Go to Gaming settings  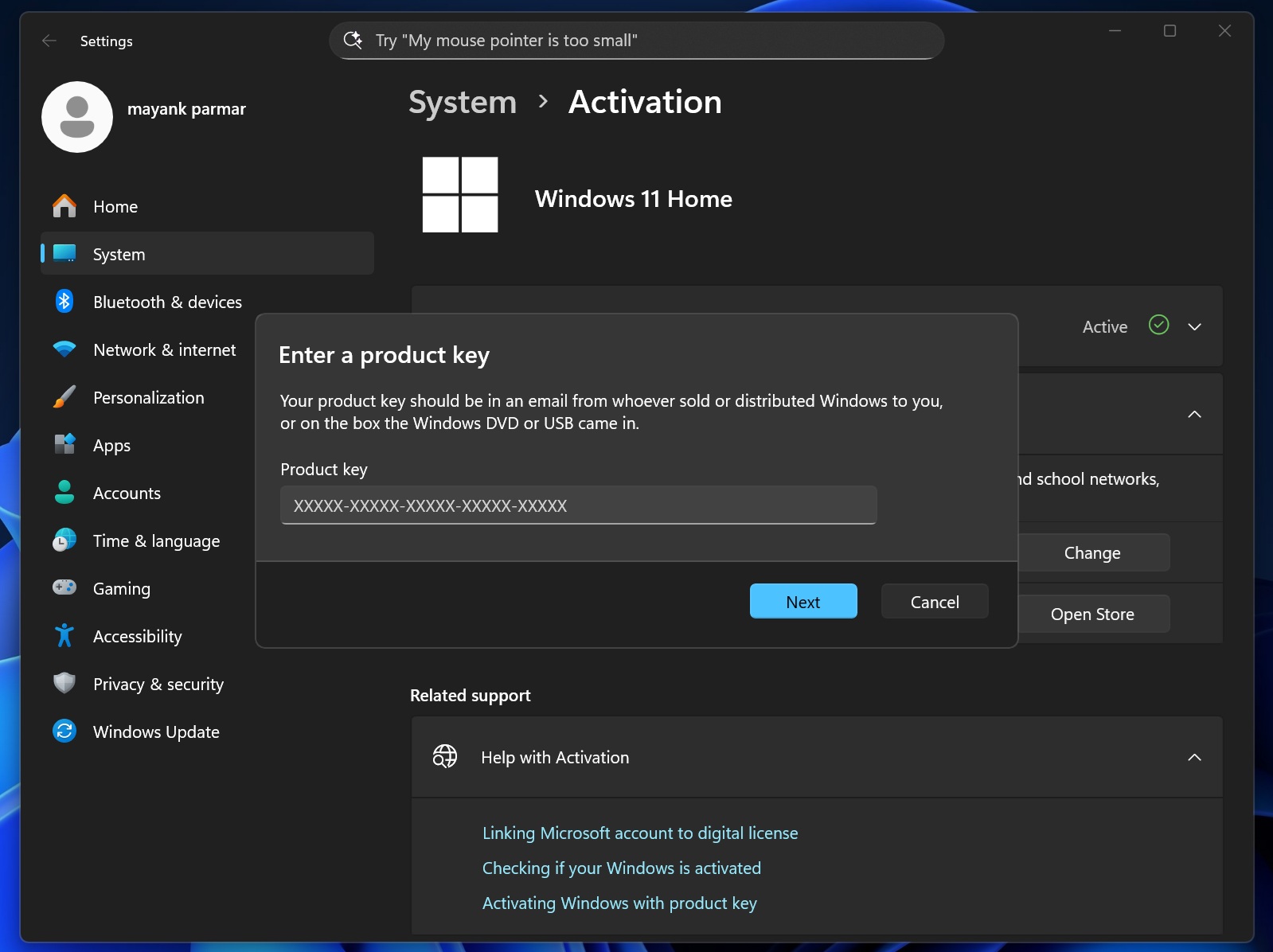(148, 588)
